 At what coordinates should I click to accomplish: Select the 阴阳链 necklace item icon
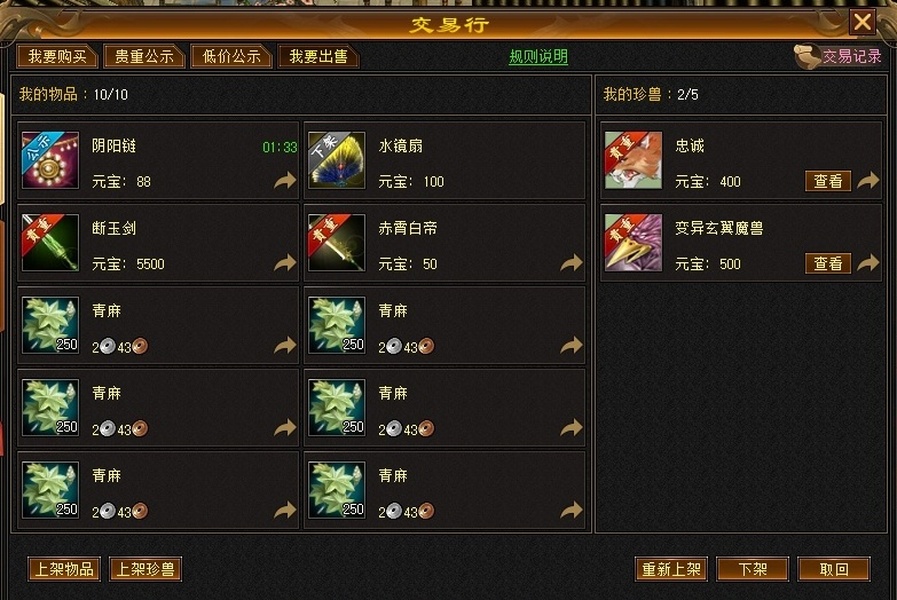click(x=50, y=160)
